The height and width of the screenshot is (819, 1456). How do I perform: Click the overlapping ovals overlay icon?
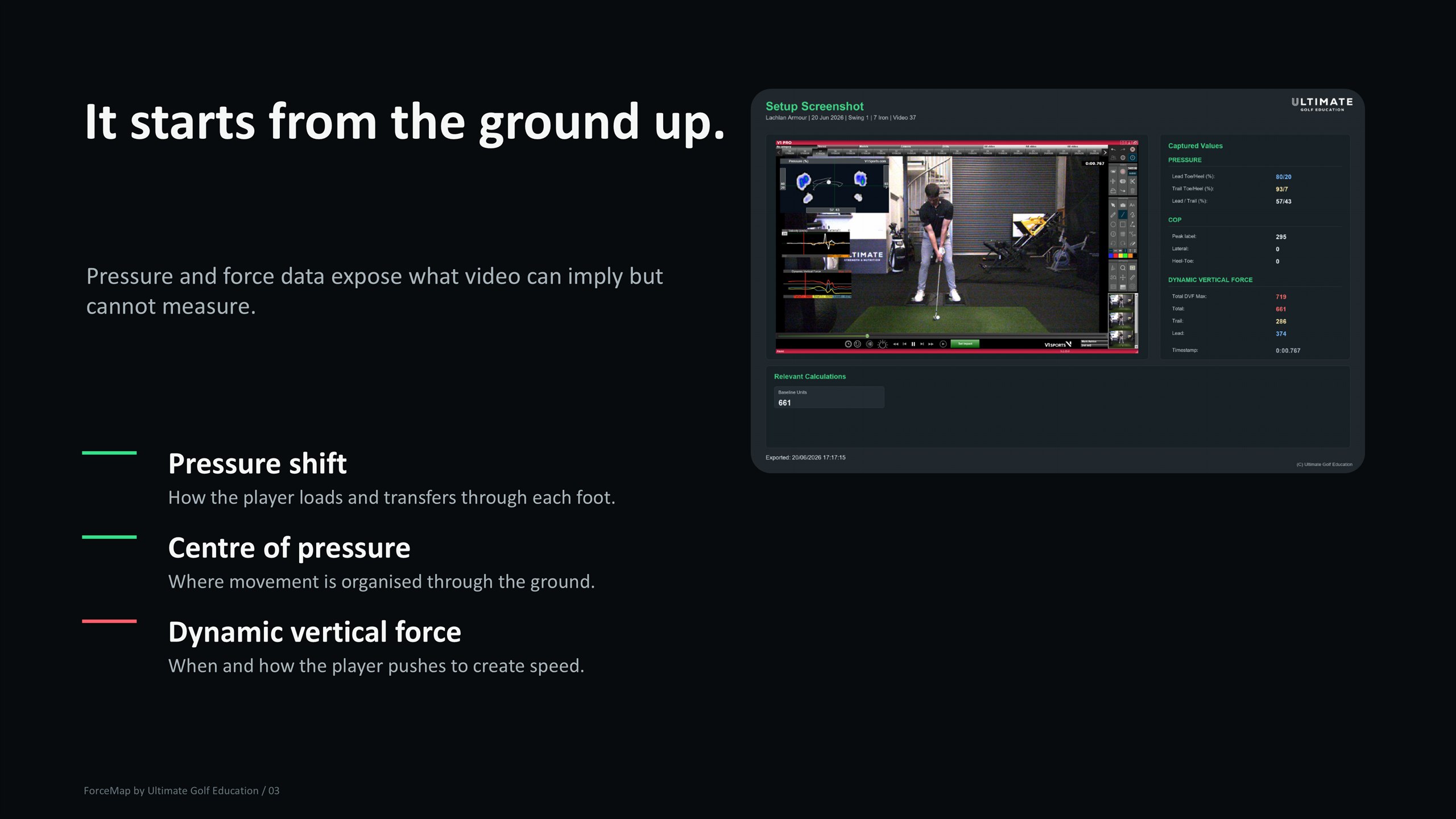1123,181
